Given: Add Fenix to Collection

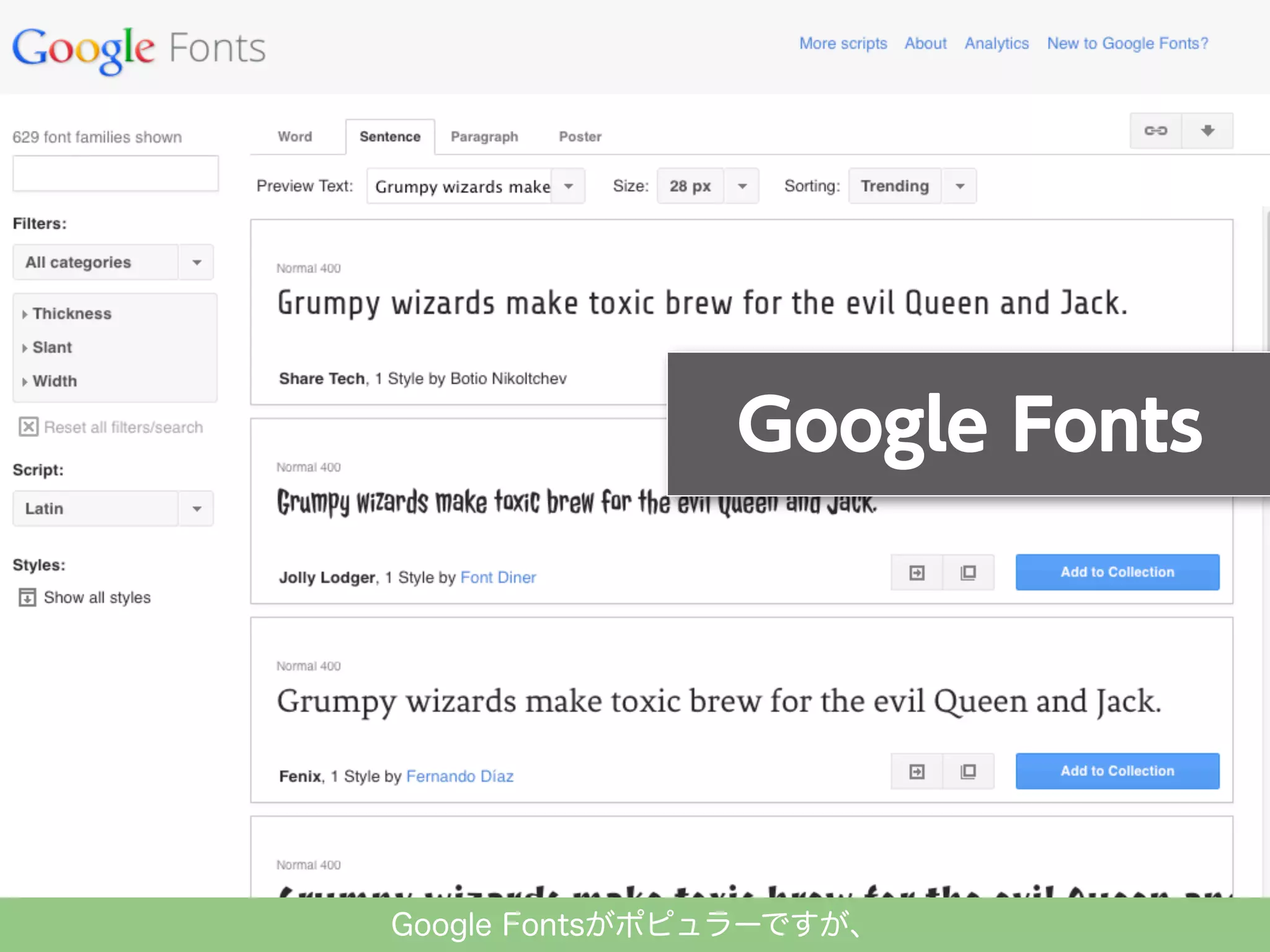Looking at the screenshot, I should pyautogui.click(x=1117, y=771).
